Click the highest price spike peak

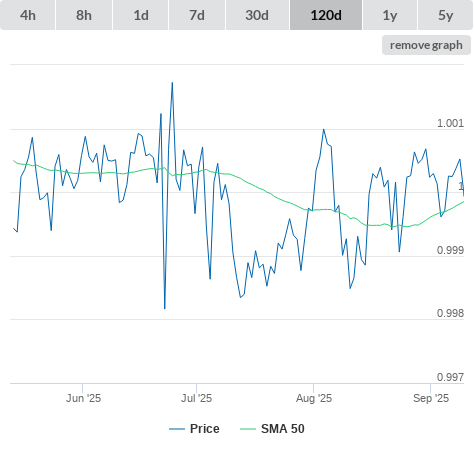tap(172, 82)
